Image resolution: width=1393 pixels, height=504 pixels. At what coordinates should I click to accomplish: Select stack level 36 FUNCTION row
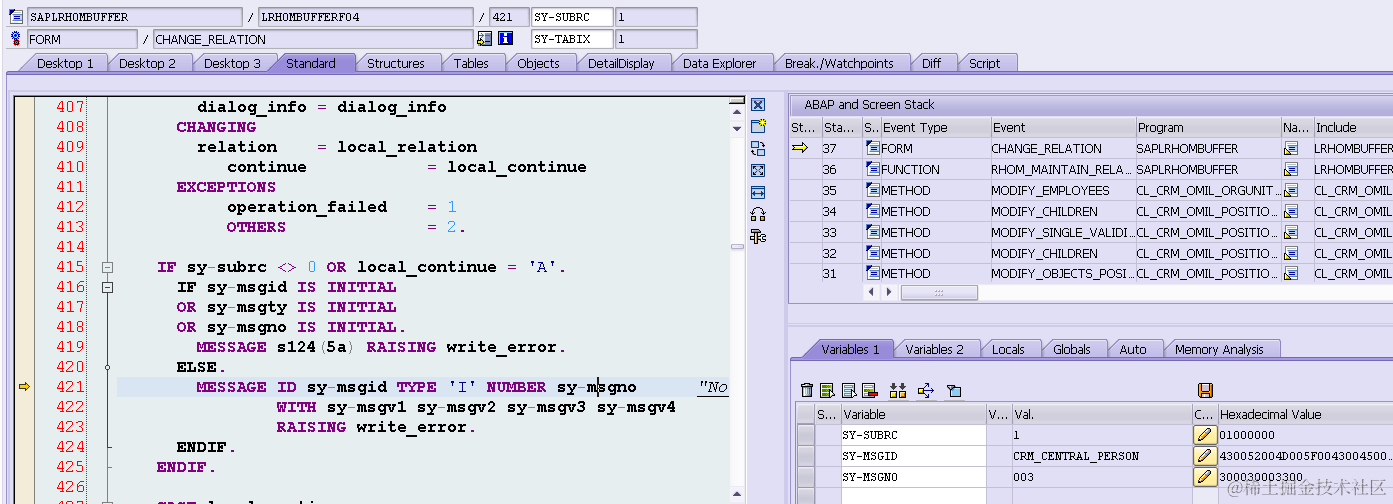1091,169
